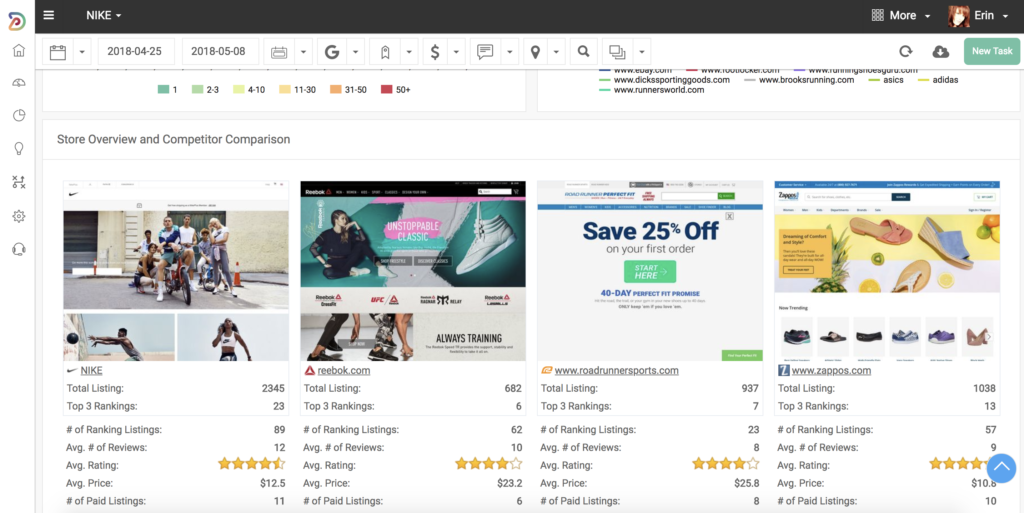
Task: Click the grid icon next to More
Action: tap(878, 15)
